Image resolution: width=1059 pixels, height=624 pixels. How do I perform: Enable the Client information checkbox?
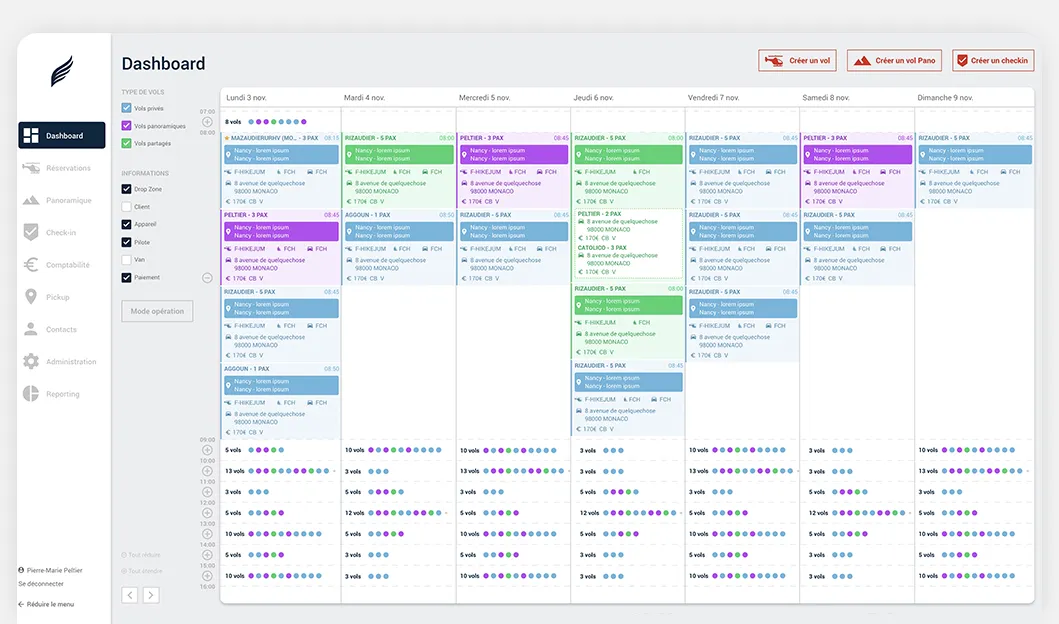tap(126, 207)
